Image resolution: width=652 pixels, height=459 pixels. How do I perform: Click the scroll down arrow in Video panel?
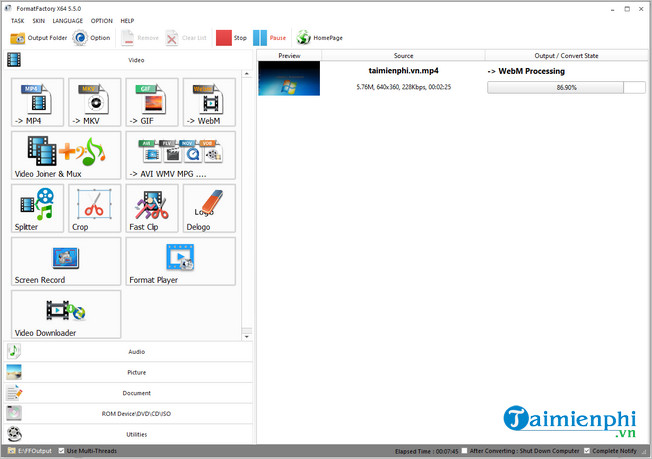[247, 337]
